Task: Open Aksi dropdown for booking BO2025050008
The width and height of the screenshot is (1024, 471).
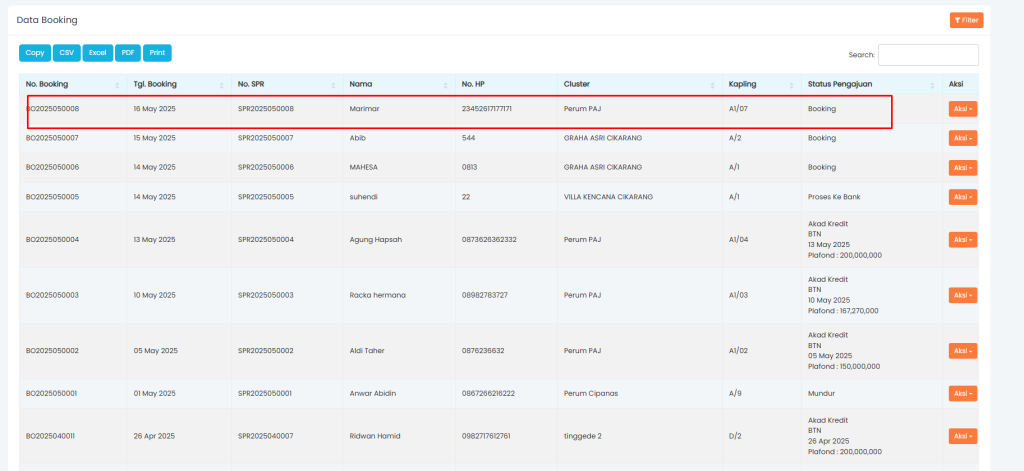Action: pos(963,108)
